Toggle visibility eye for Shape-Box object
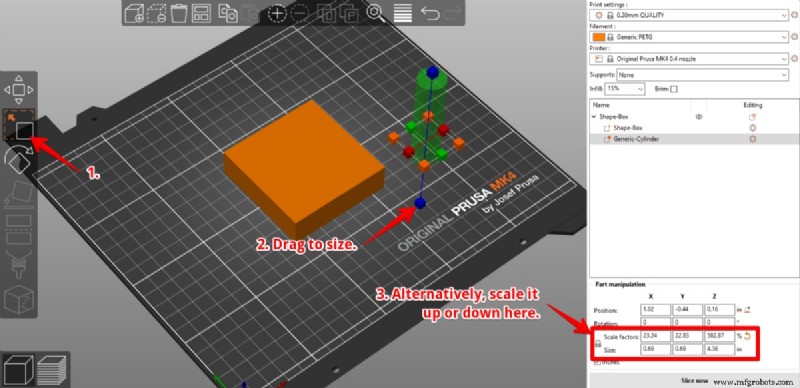The height and width of the screenshot is (388, 800). tap(699, 117)
